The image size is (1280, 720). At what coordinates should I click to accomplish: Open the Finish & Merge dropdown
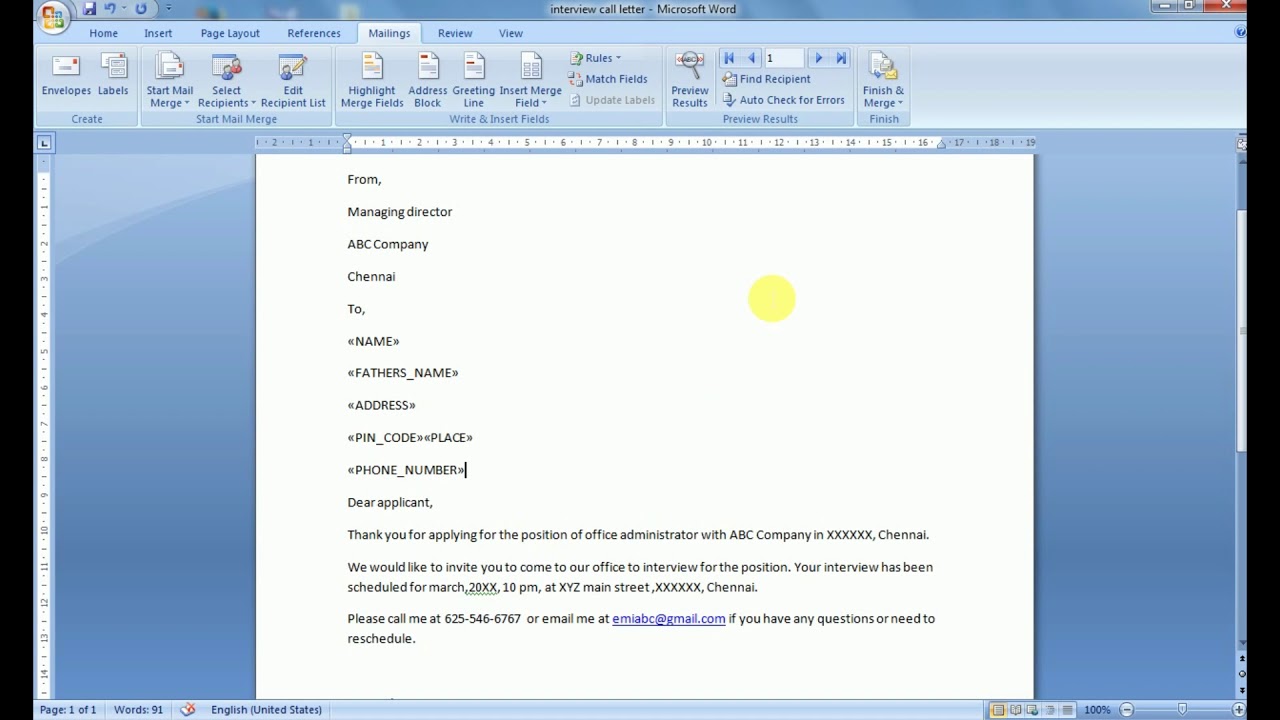pyautogui.click(x=883, y=80)
